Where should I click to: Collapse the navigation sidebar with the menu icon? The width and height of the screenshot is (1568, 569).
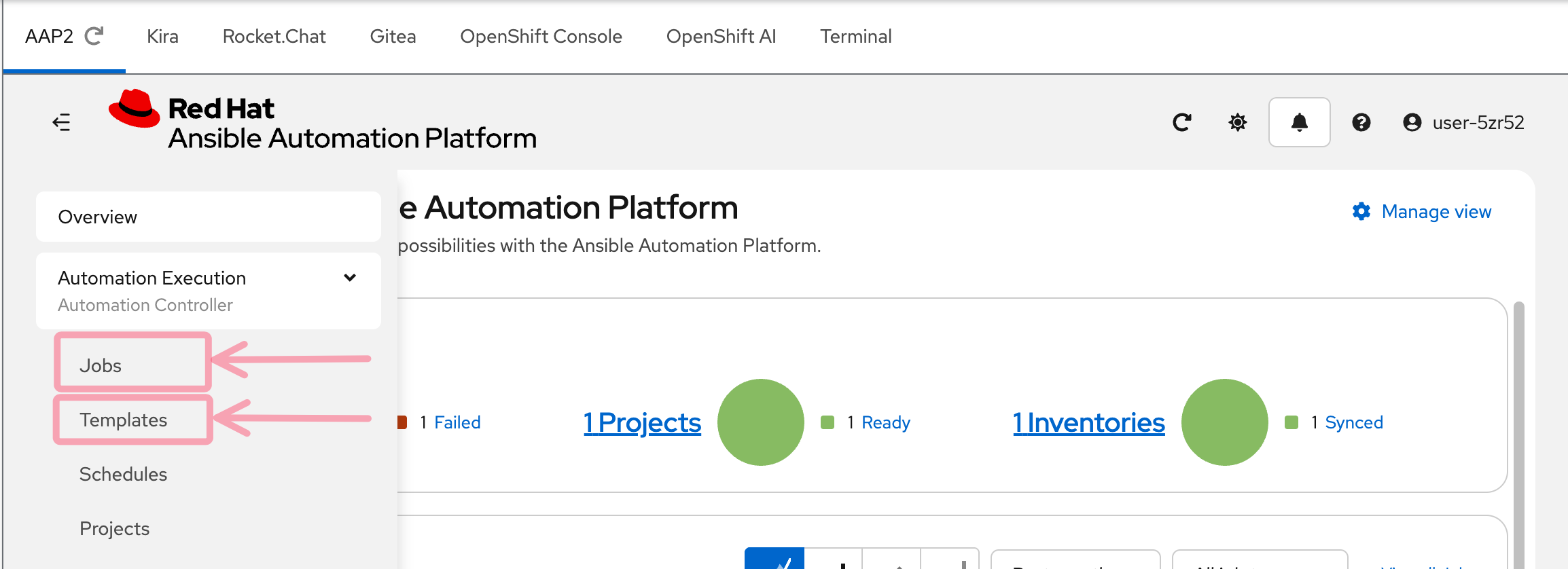(x=61, y=122)
